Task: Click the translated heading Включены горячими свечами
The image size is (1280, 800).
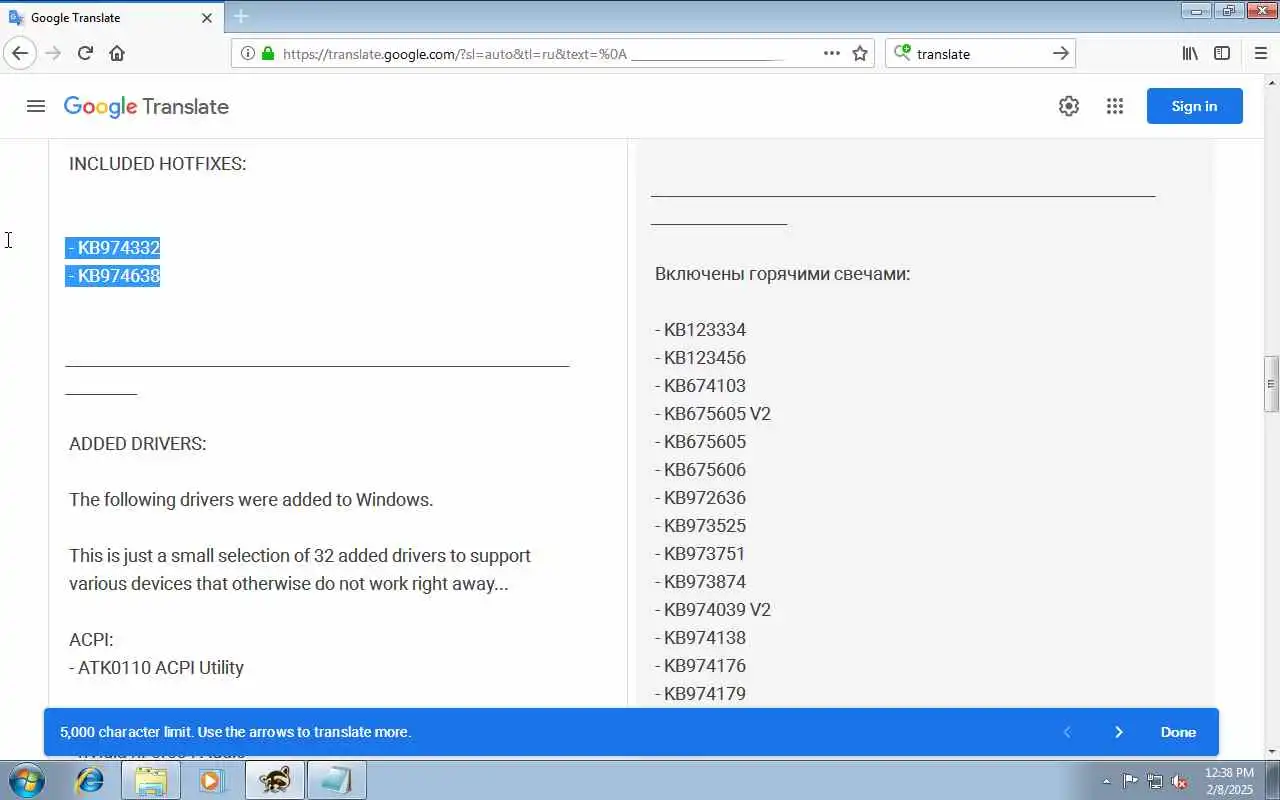Action: pos(782,274)
